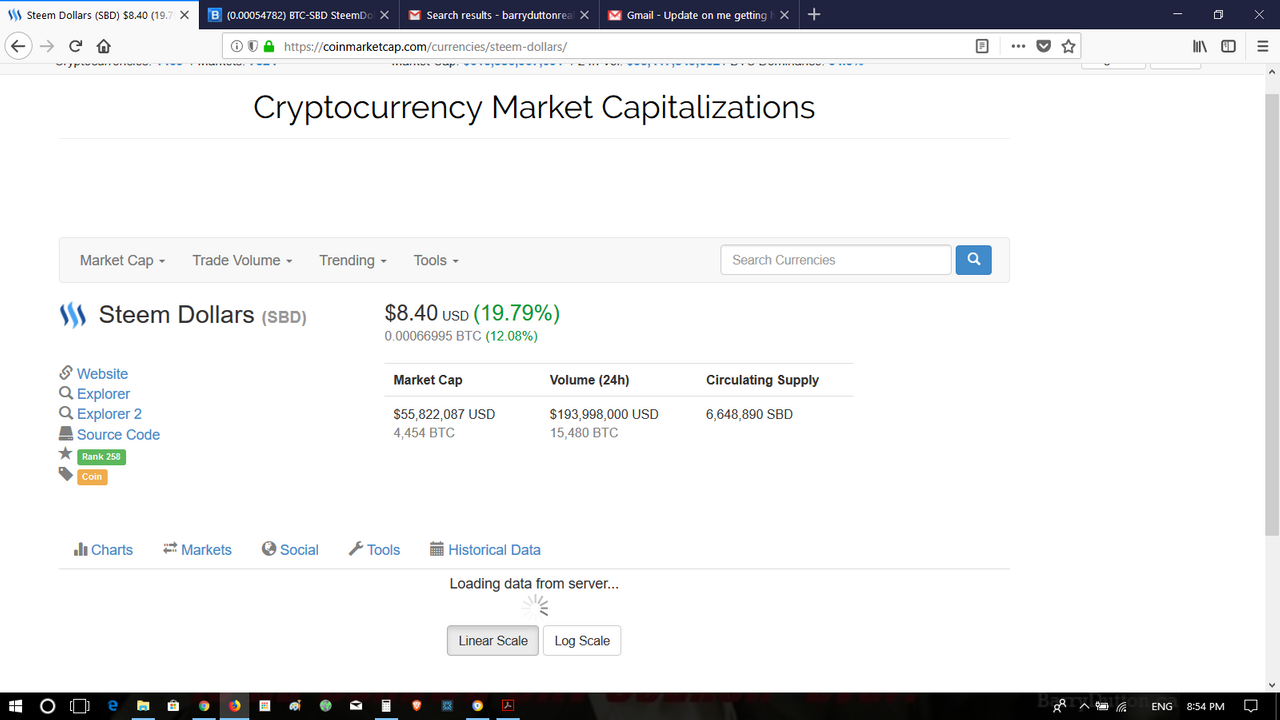1280x720 pixels.
Task: Click the 0.00066995 BTC price text
Action: (x=433, y=336)
